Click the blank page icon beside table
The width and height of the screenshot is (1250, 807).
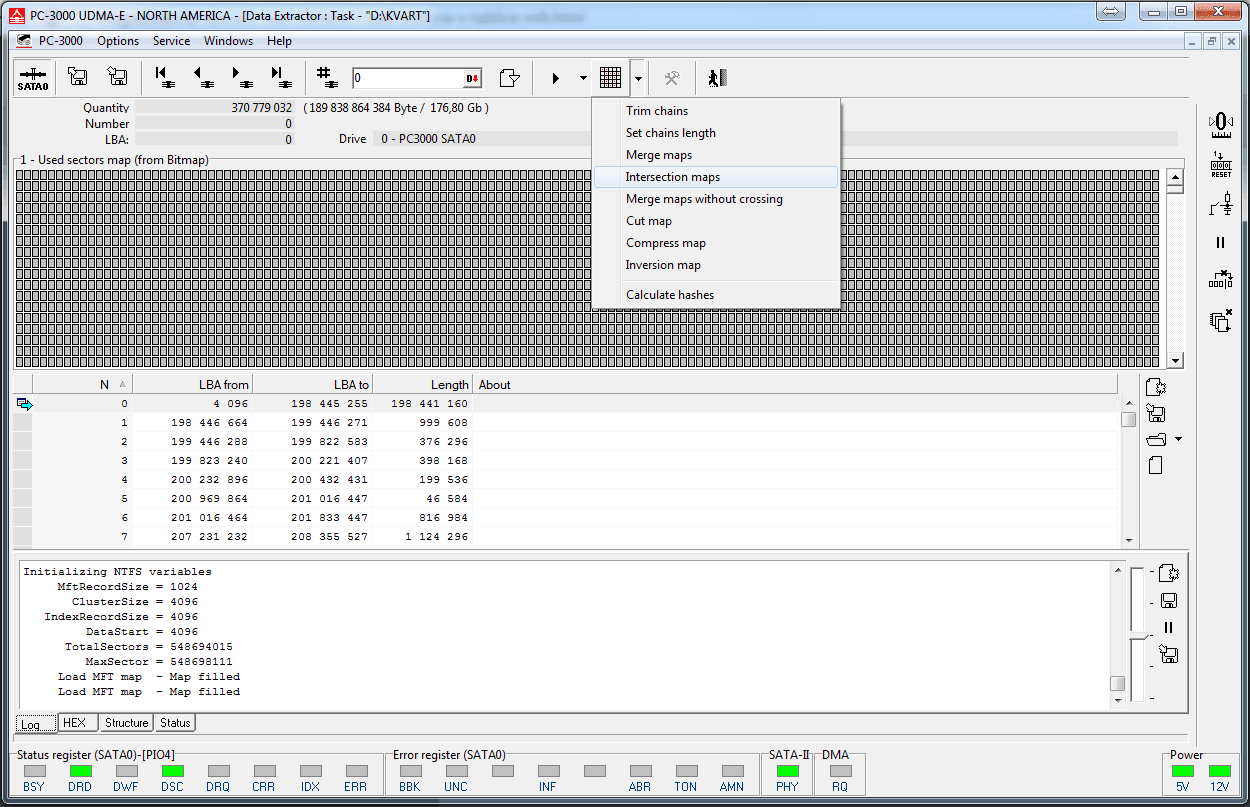(x=1156, y=465)
